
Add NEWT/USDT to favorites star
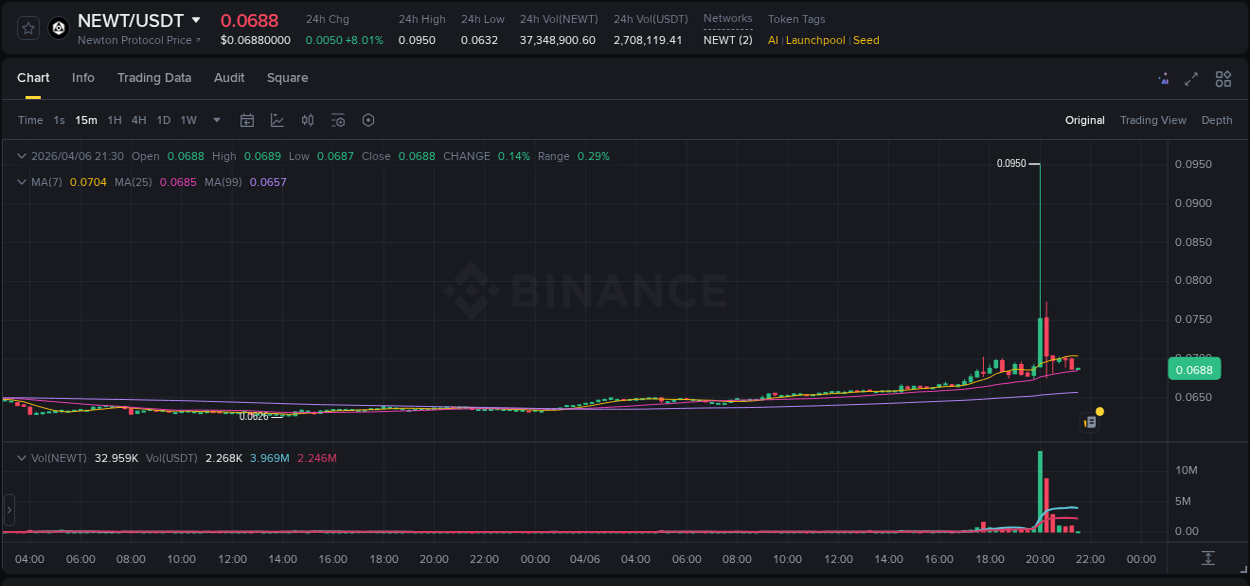28,28
